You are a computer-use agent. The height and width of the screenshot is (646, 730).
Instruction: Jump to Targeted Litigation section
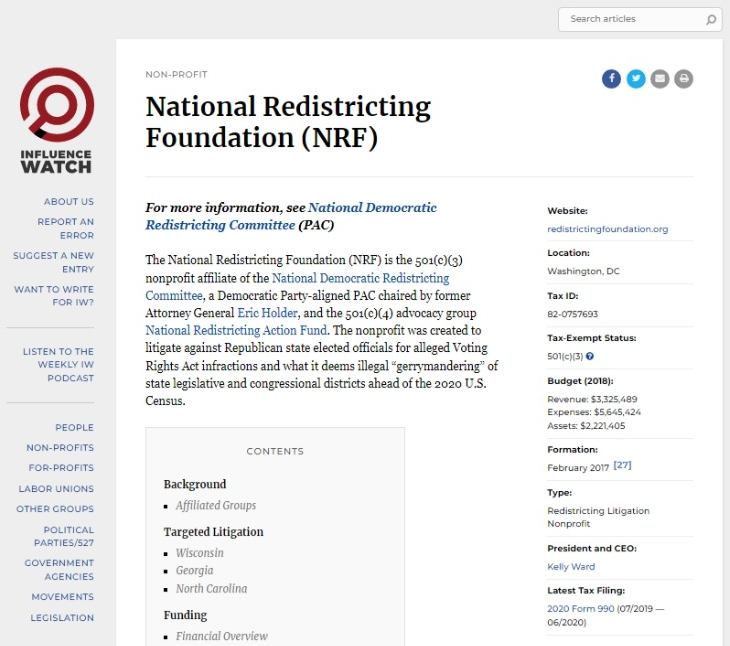tap(213, 532)
